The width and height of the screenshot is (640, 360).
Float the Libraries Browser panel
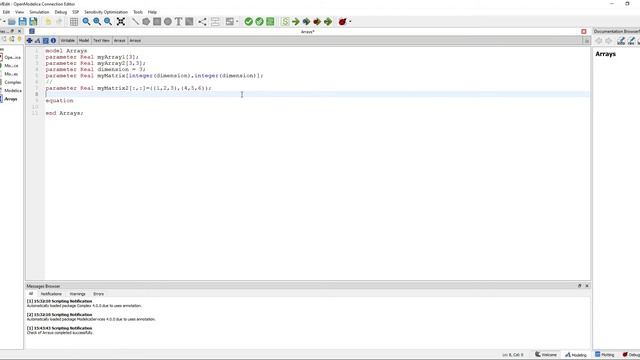pos(12,31)
